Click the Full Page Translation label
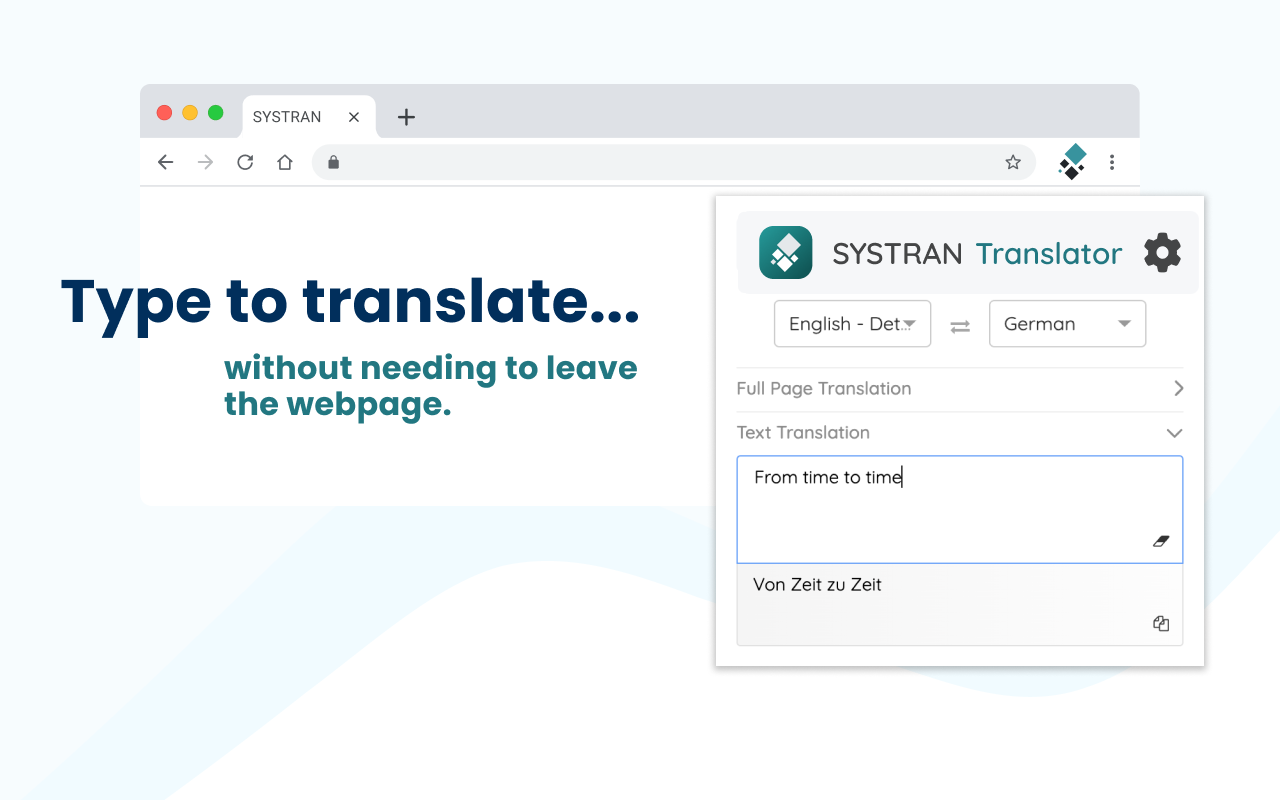This screenshot has height=800, width=1280. 824,388
